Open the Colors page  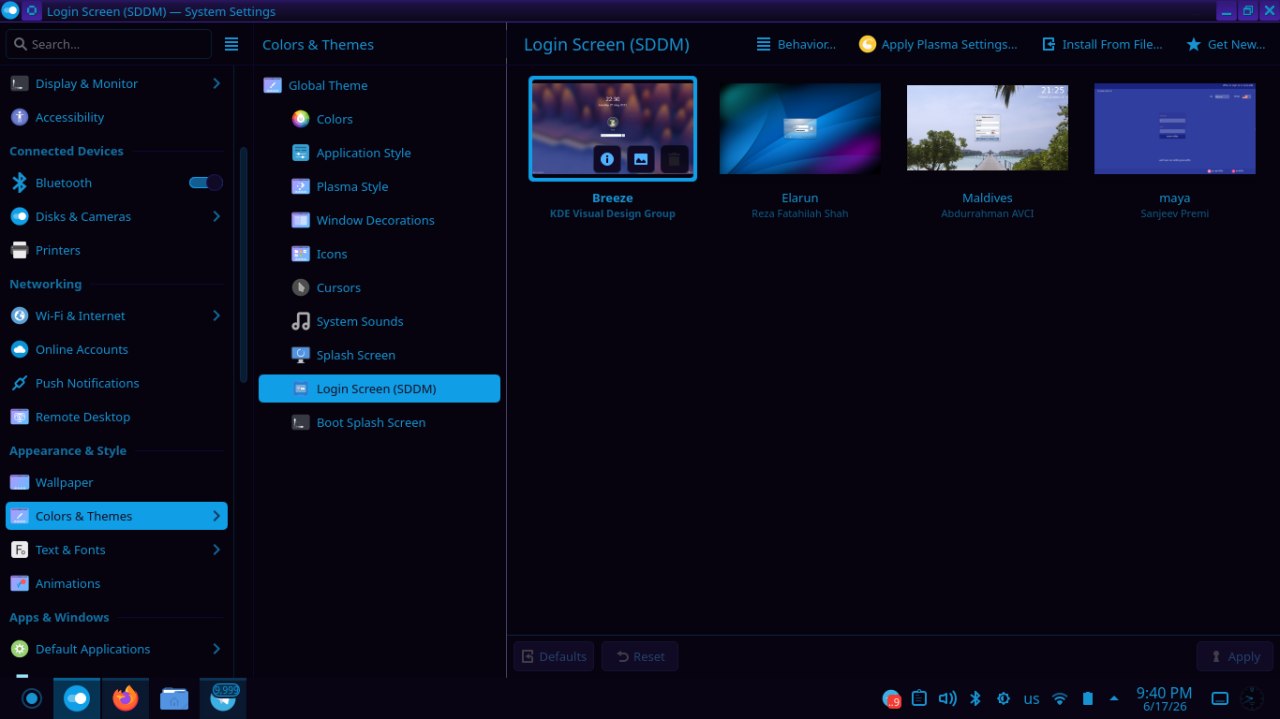[379, 119]
